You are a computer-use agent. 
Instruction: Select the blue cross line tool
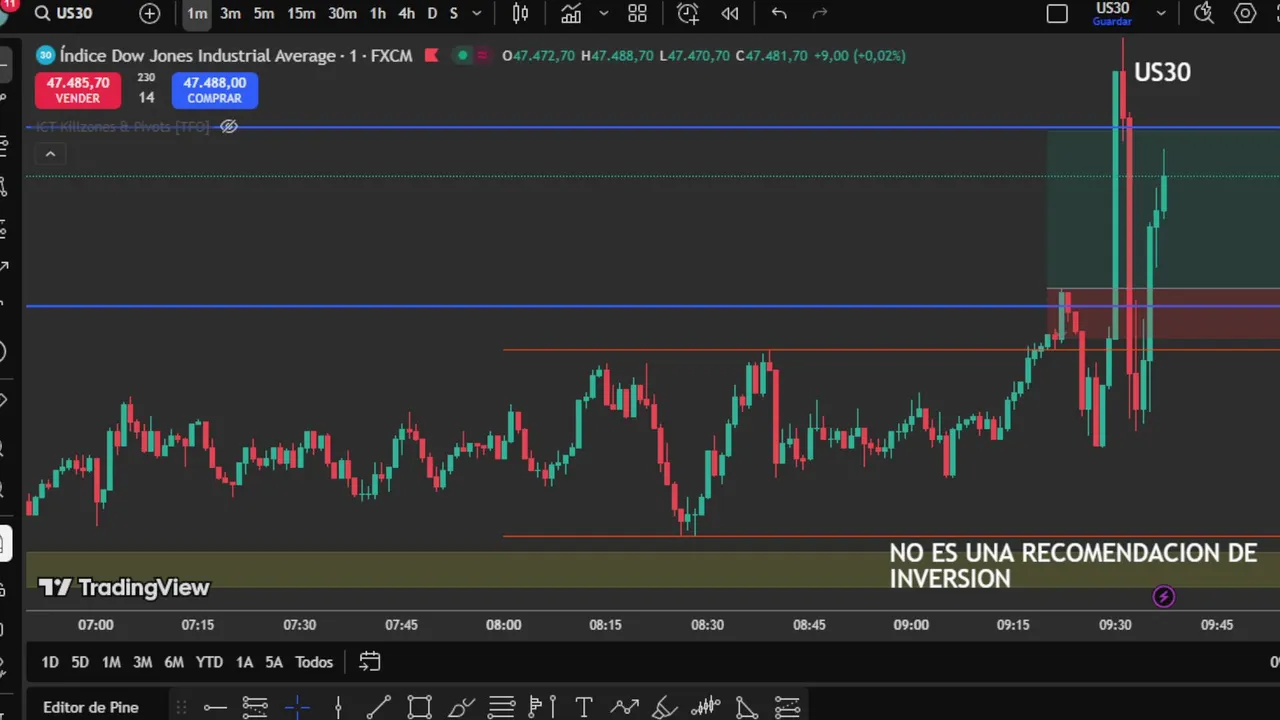coord(297,707)
